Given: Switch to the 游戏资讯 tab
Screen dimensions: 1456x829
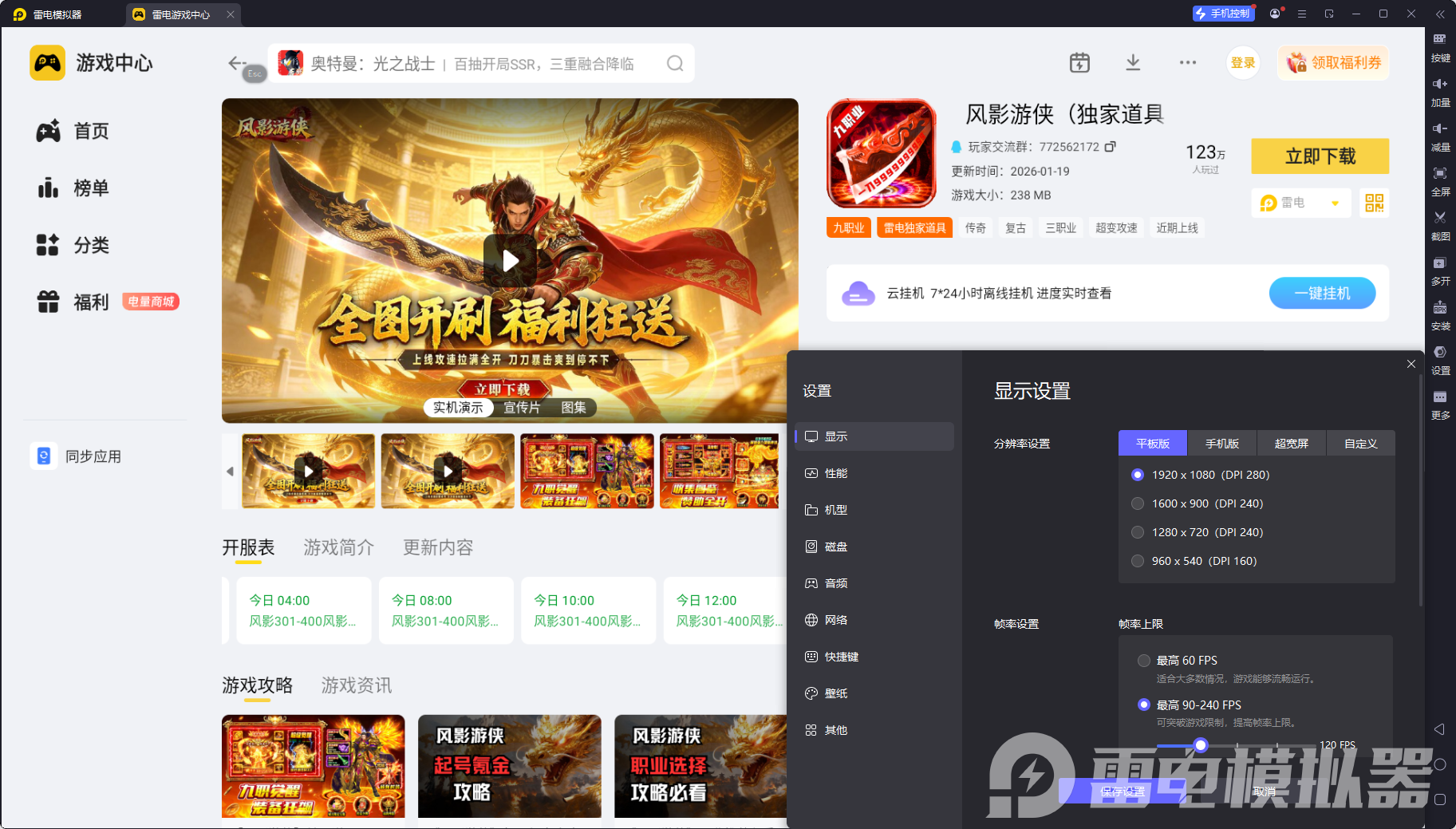Looking at the screenshot, I should 357,685.
